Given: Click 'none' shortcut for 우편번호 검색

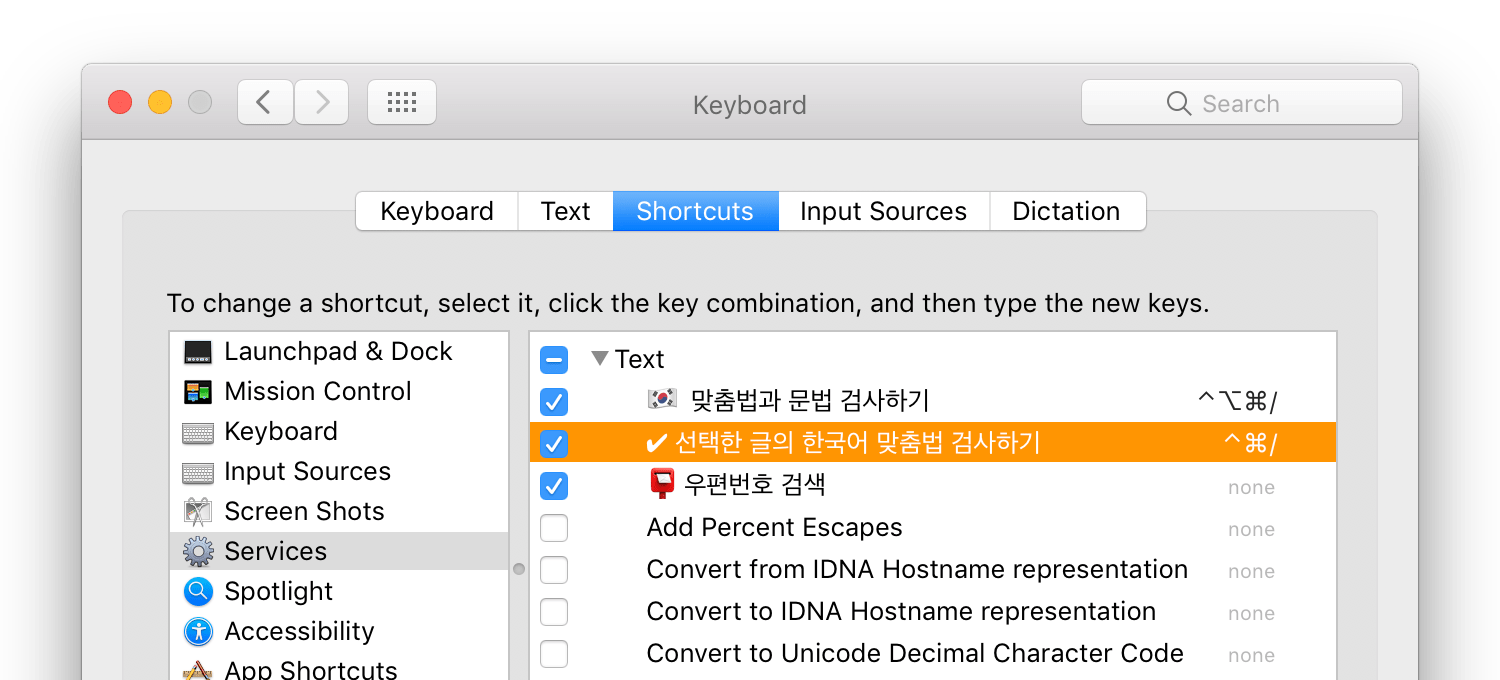Looking at the screenshot, I should [x=1251, y=488].
